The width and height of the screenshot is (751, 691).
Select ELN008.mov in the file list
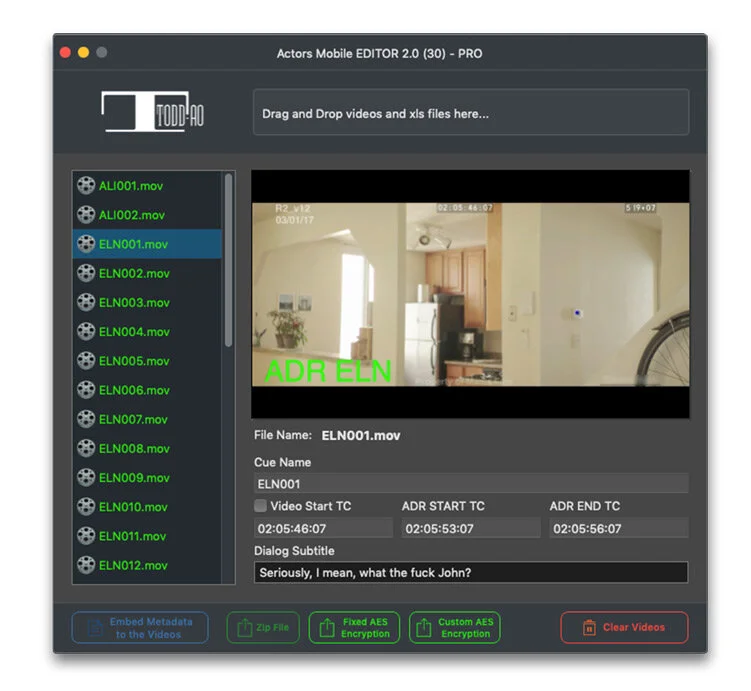[x=147, y=449]
